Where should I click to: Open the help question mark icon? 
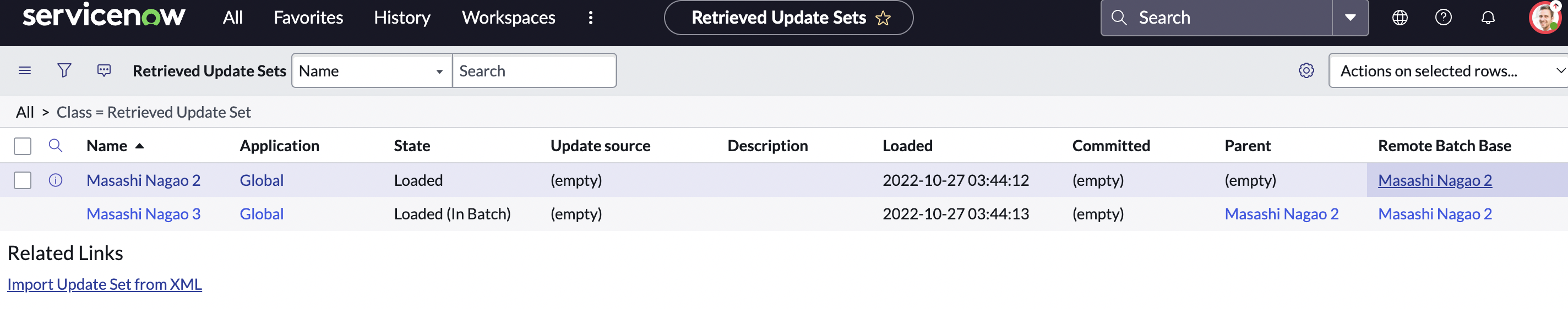1443,18
